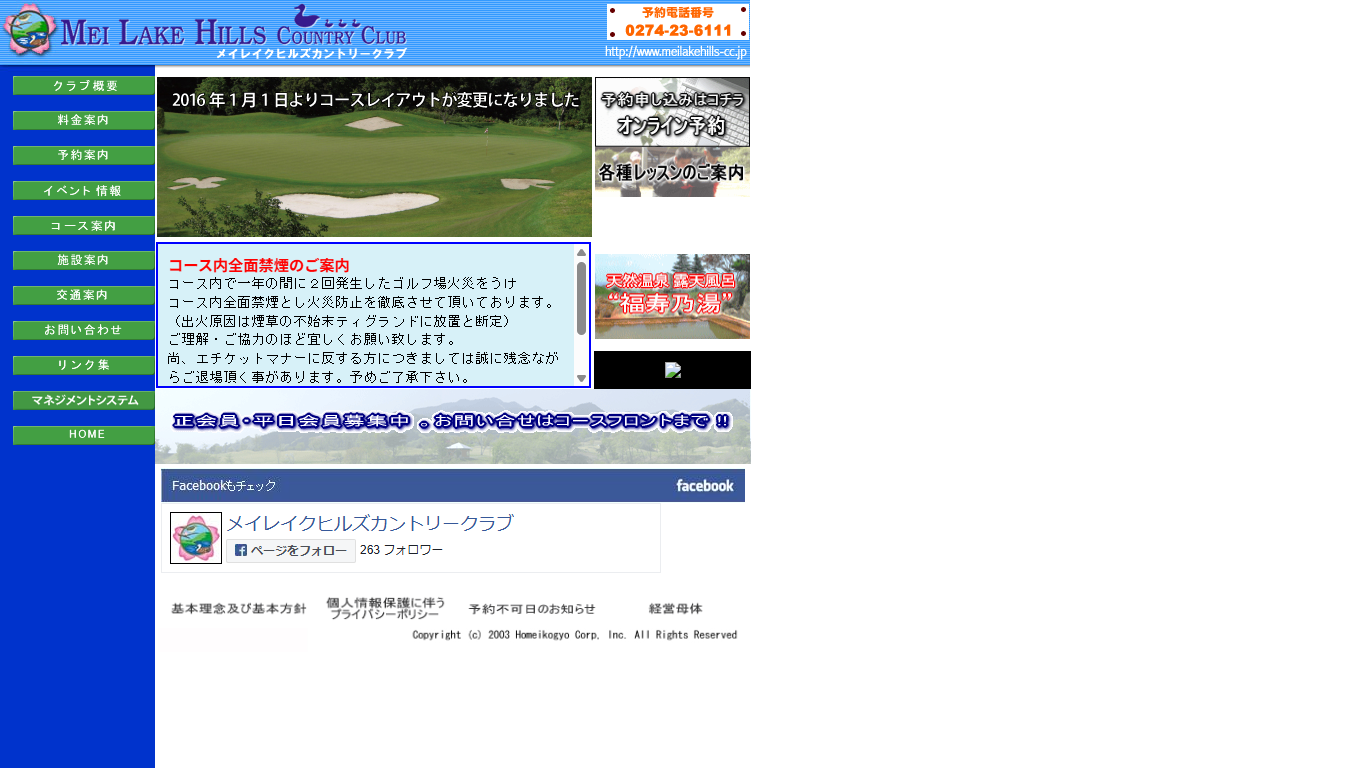Click コース内全面禁煙のご案内 heading

259,265
